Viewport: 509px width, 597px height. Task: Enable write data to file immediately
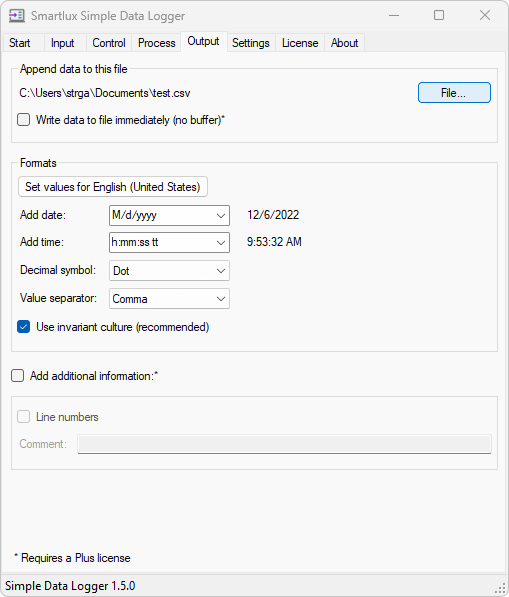[24, 120]
